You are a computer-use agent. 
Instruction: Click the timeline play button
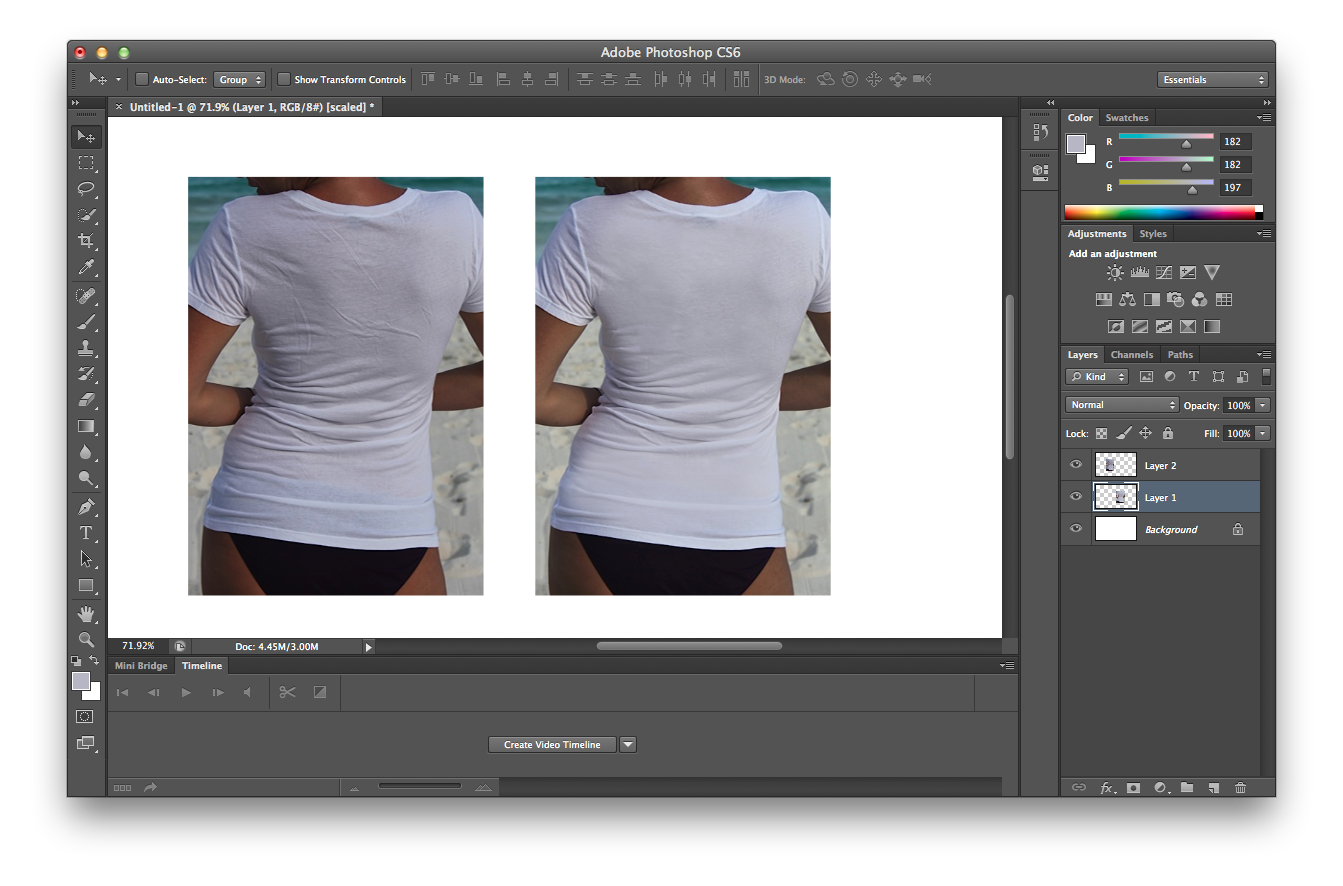point(186,692)
